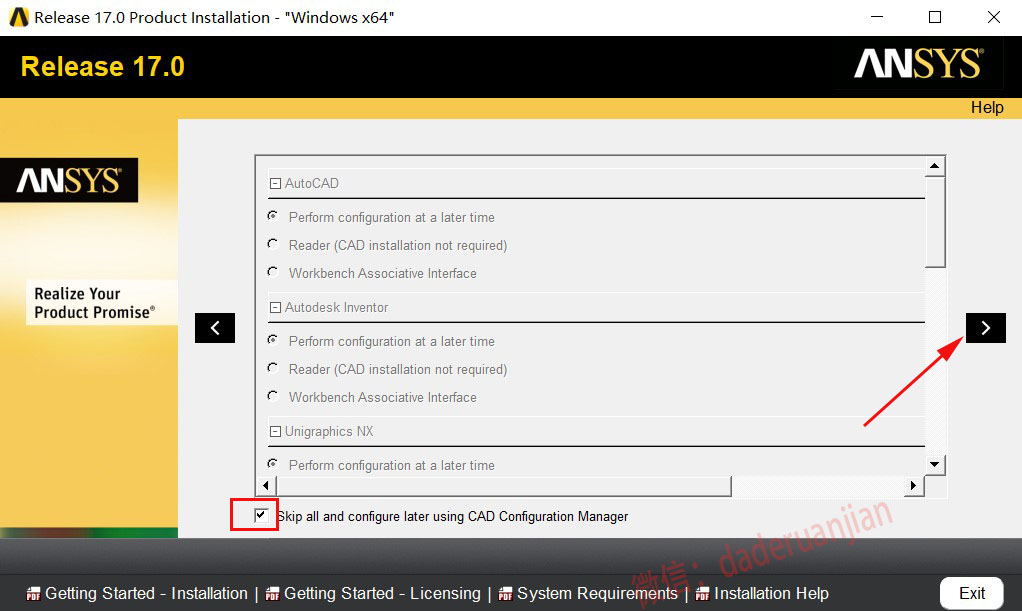
Task: Click the scroll left arrow of the list
Action: (x=265, y=485)
